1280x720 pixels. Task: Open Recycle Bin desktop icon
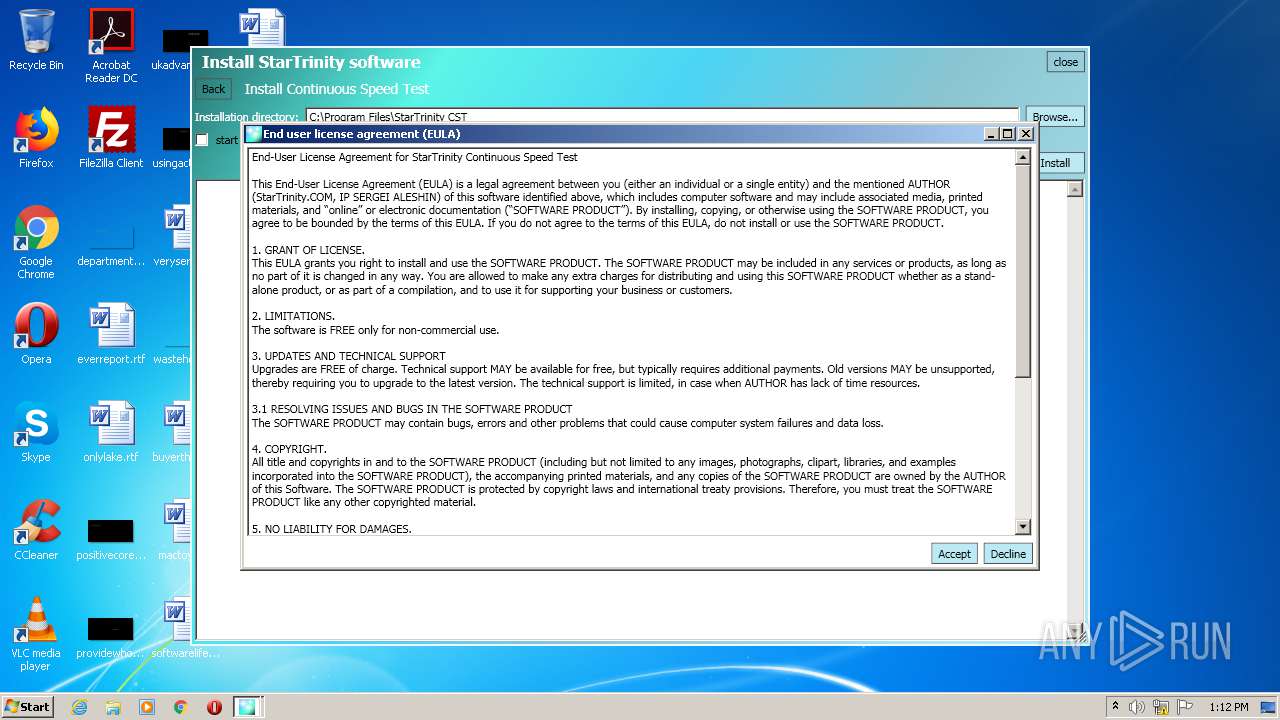pos(36,40)
